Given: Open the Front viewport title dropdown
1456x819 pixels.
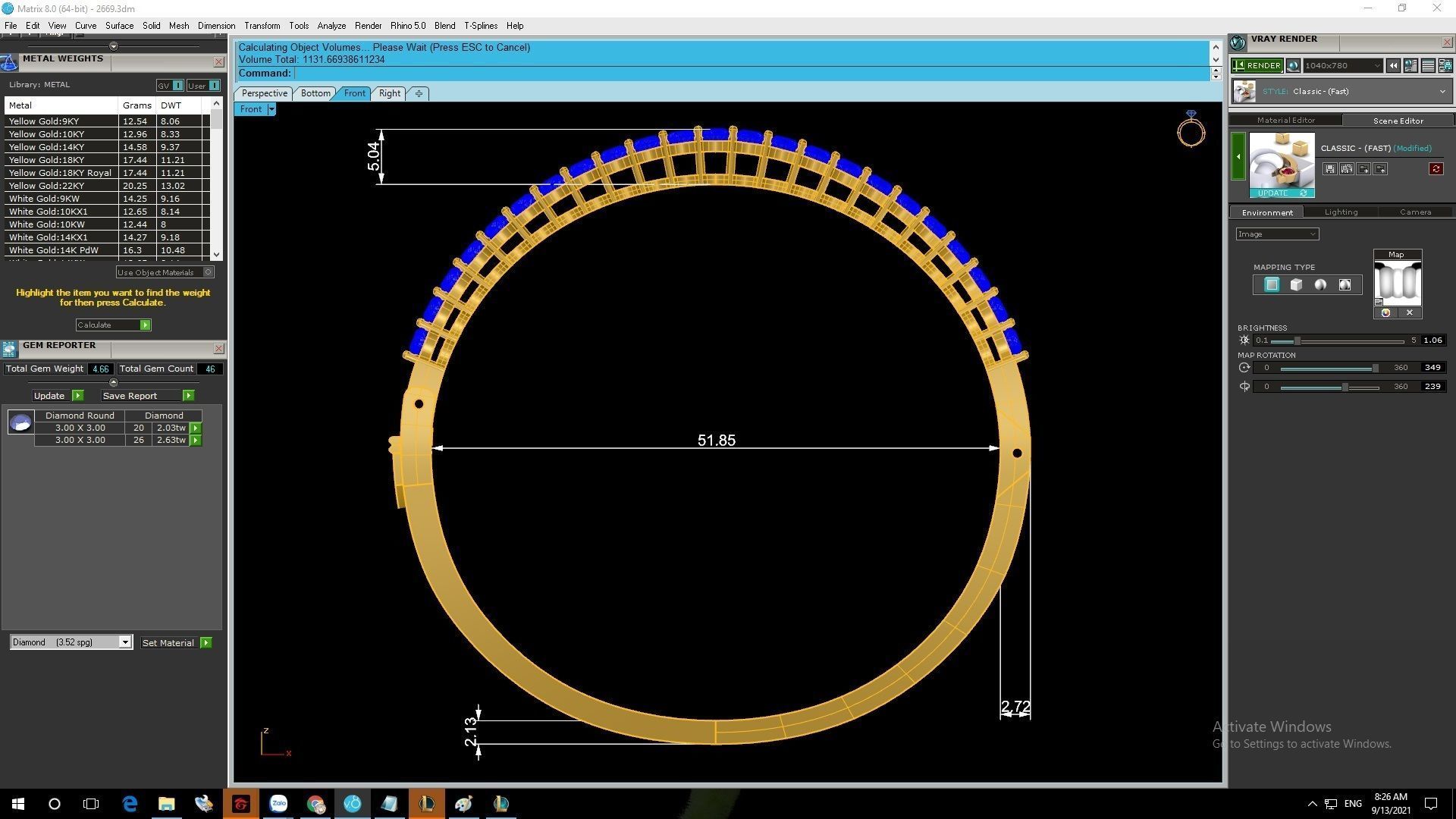Looking at the screenshot, I should point(271,109).
